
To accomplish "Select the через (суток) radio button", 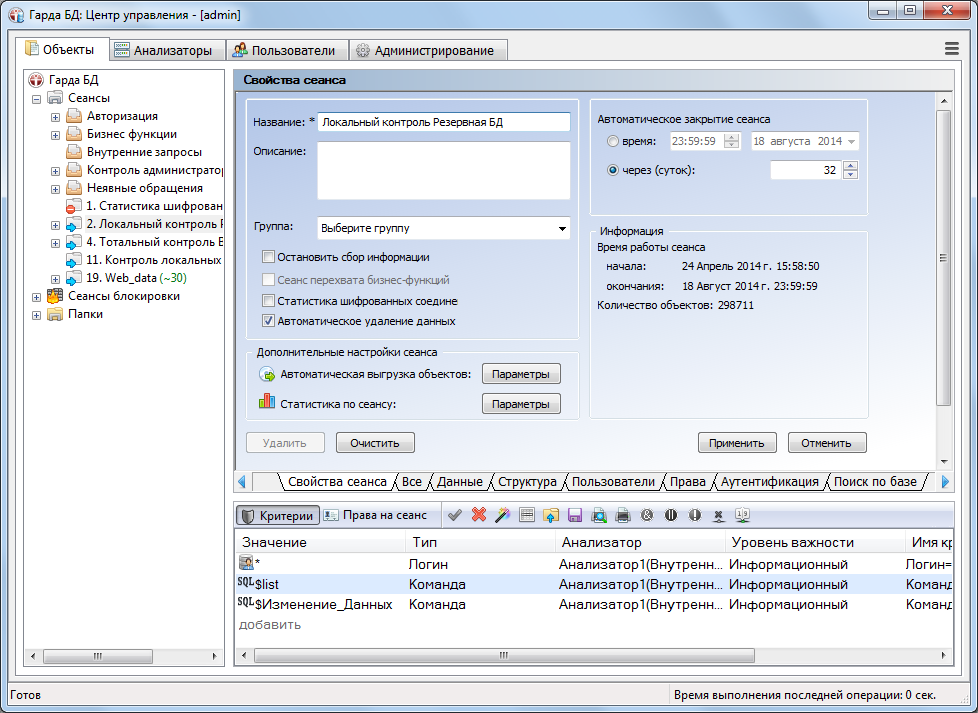I will pyautogui.click(x=613, y=170).
